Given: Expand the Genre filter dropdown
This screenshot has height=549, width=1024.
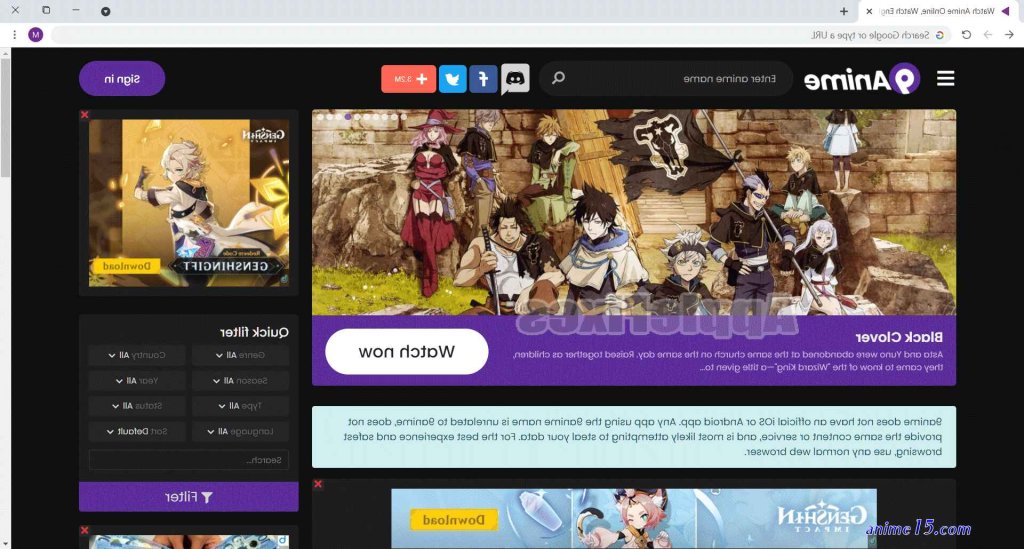Looking at the screenshot, I should coord(240,355).
